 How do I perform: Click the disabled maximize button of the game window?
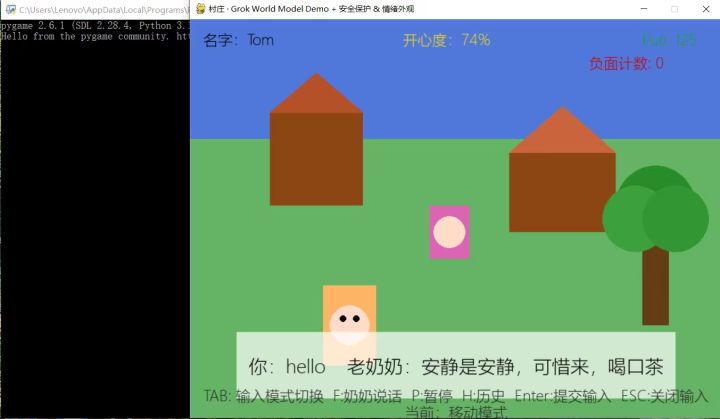pyautogui.click(x=674, y=9)
